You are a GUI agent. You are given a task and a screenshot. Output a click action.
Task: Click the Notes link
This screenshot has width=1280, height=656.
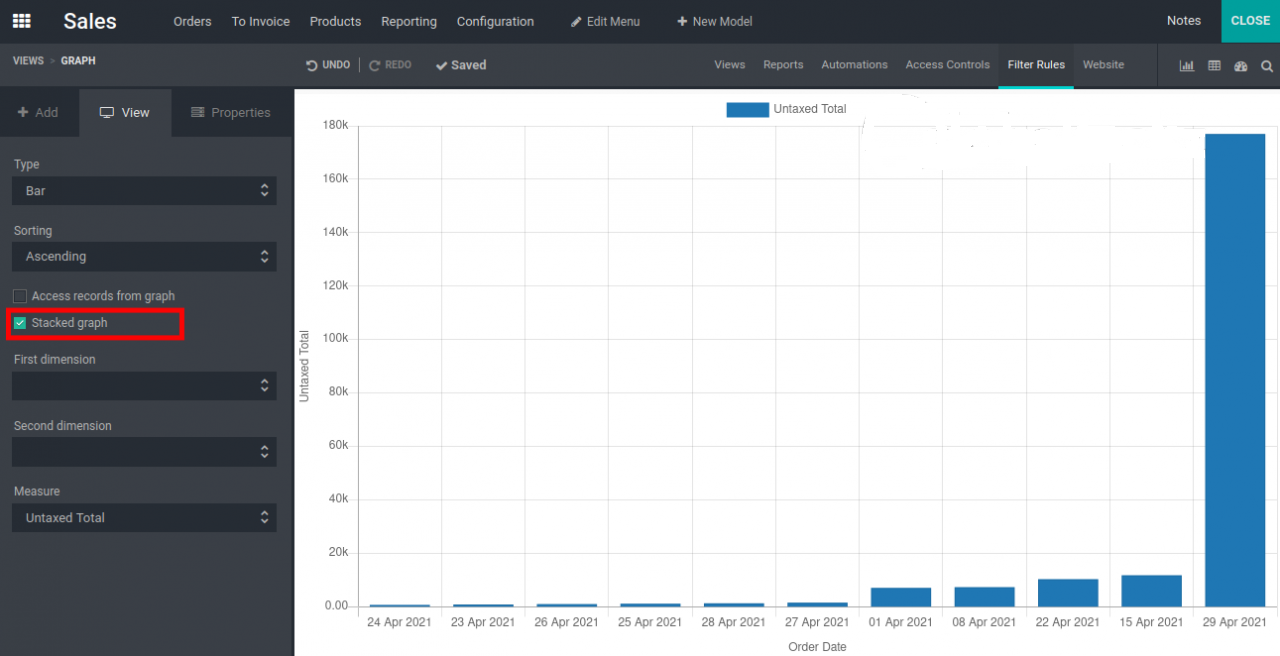pyautogui.click(x=1184, y=21)
